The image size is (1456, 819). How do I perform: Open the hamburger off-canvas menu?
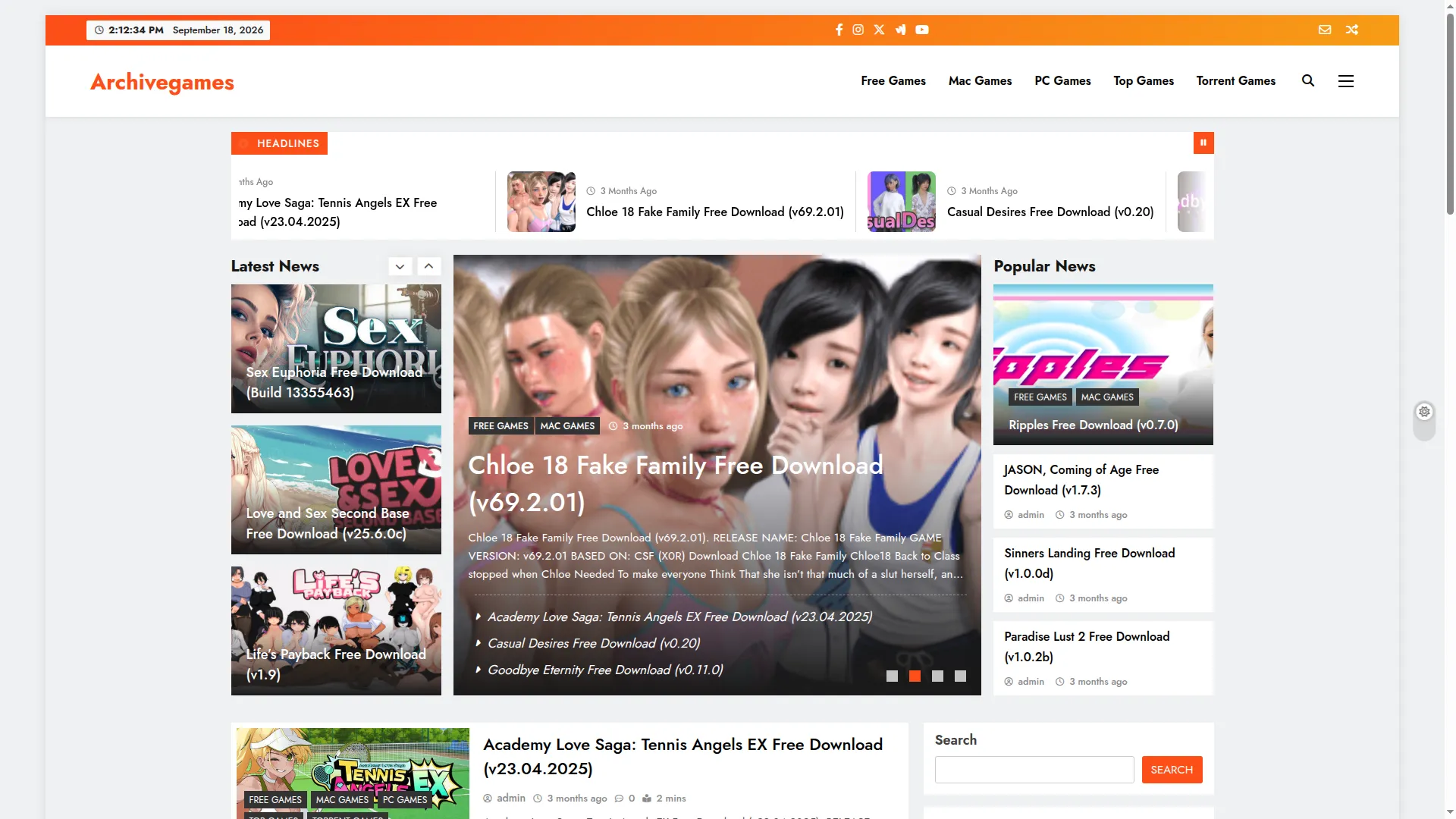pyautogui.click(x=1346, y=80)
